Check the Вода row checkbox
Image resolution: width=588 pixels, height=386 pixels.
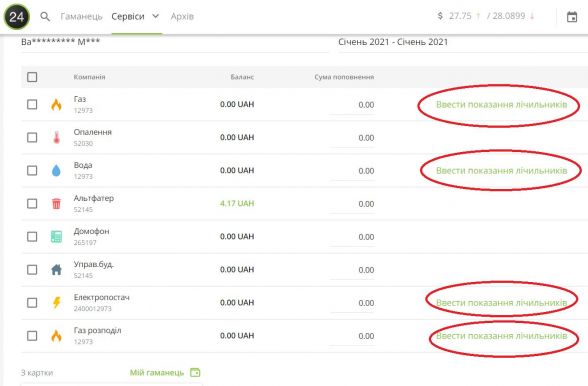[x=32, y=171]
